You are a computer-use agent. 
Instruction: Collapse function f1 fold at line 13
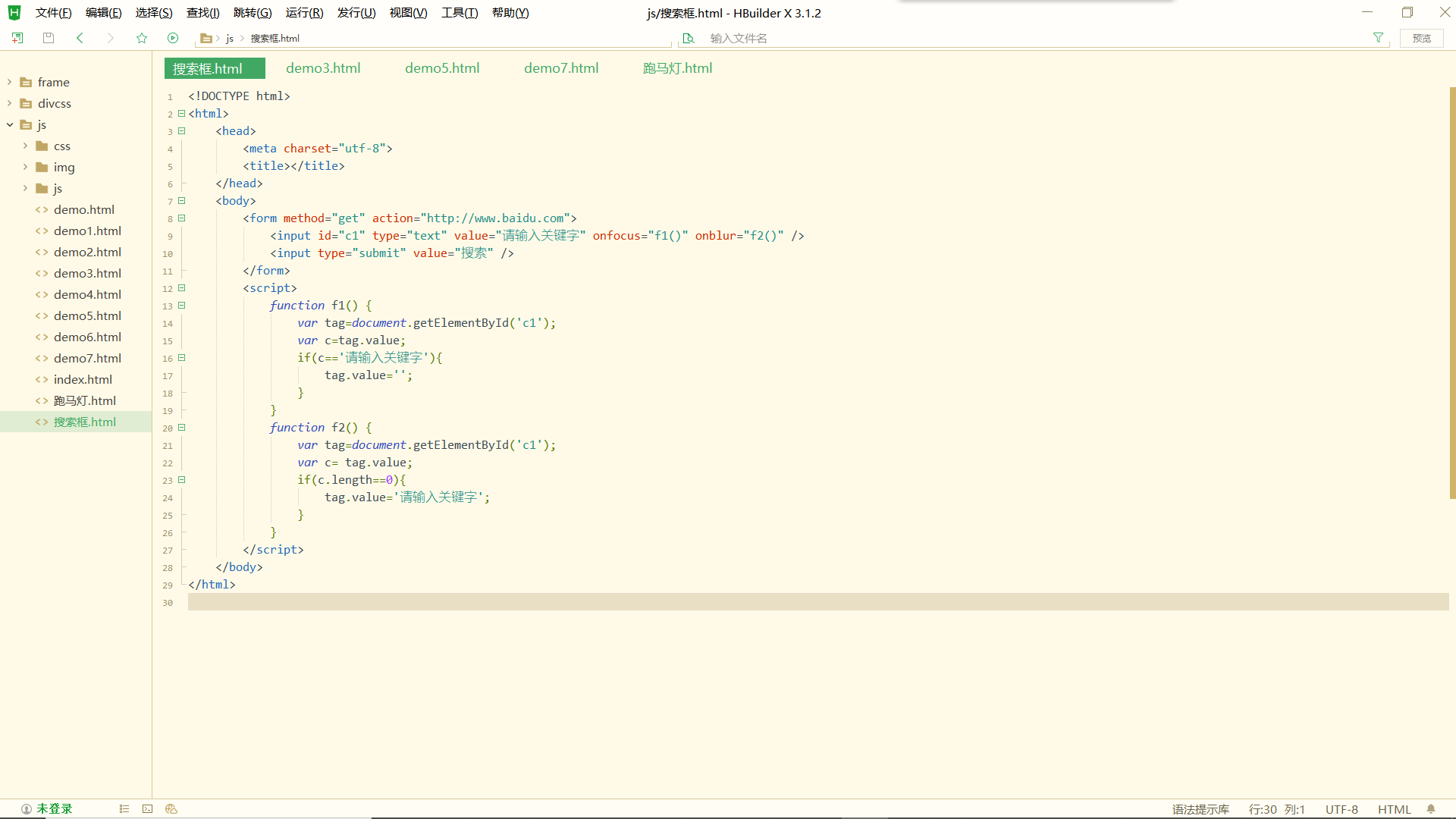[182, 306]
